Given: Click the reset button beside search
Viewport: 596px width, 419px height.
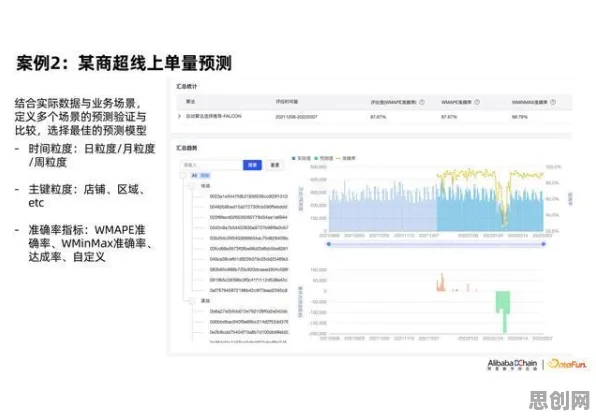Looking at the screenshot, I should coord(274,165).
